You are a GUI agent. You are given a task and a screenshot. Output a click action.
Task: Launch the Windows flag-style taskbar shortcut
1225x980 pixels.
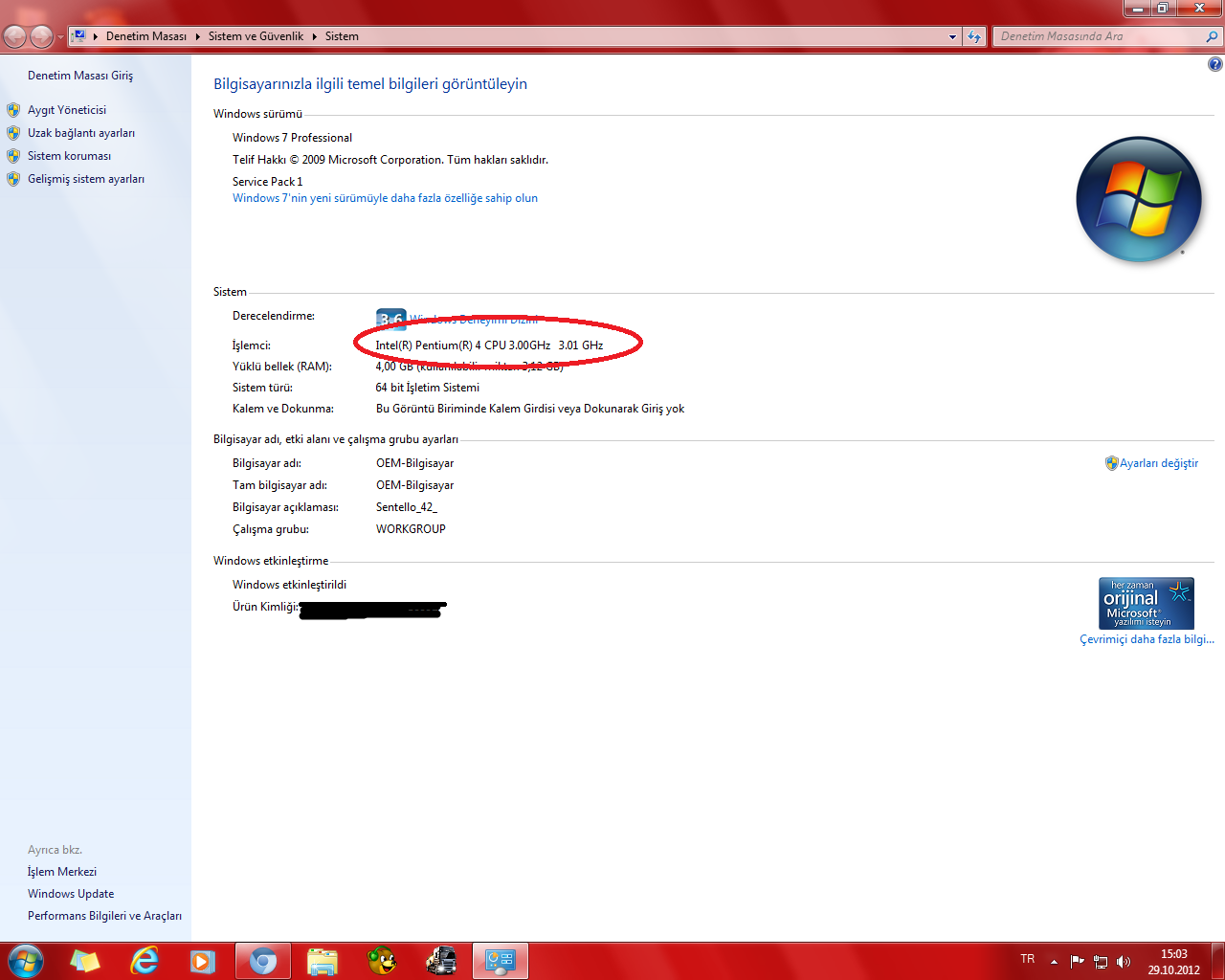coord(85,961)
